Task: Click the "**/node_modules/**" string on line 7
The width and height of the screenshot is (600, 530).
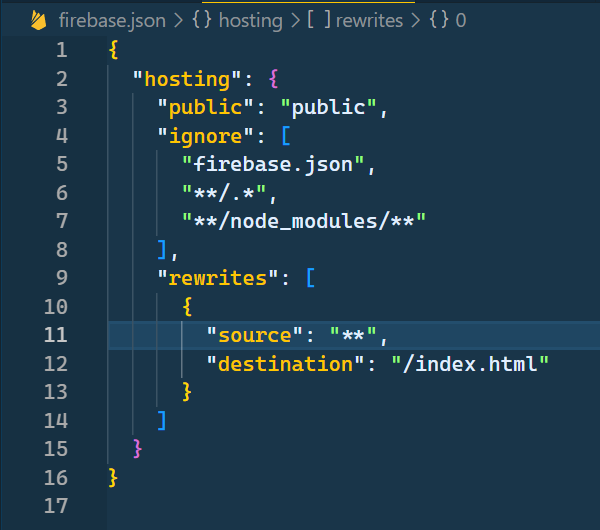Action: point(304,221)
